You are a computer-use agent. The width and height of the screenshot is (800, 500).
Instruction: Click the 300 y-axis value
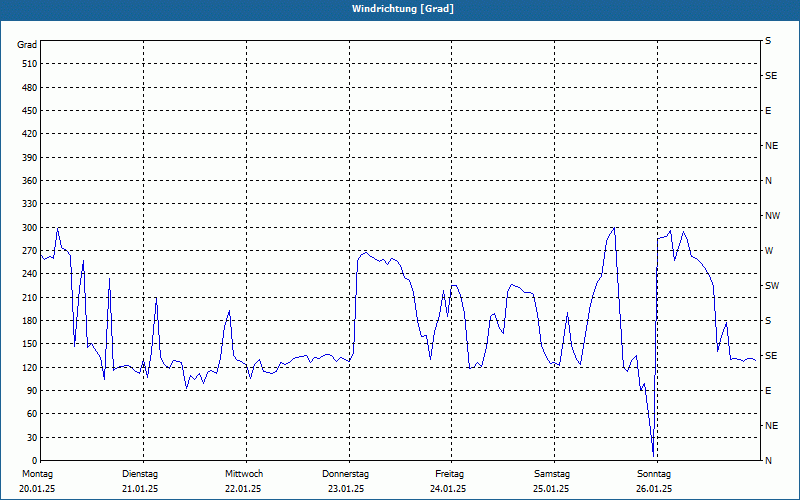pyautogui.click(x=30, y=228)
